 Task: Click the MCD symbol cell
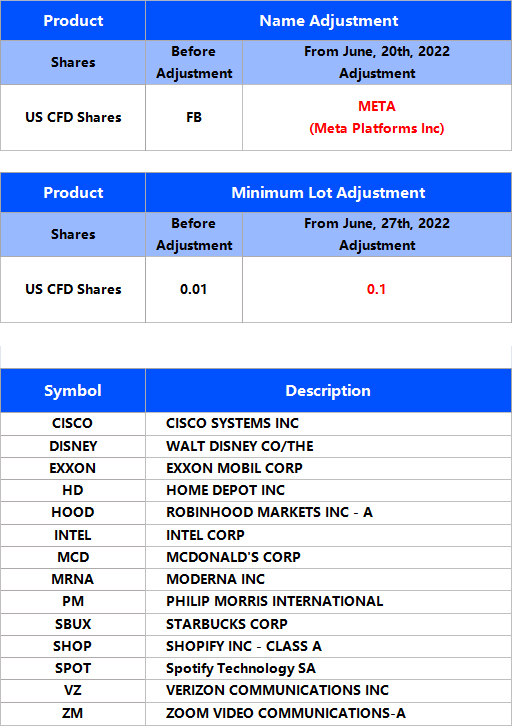click(73, 557)
